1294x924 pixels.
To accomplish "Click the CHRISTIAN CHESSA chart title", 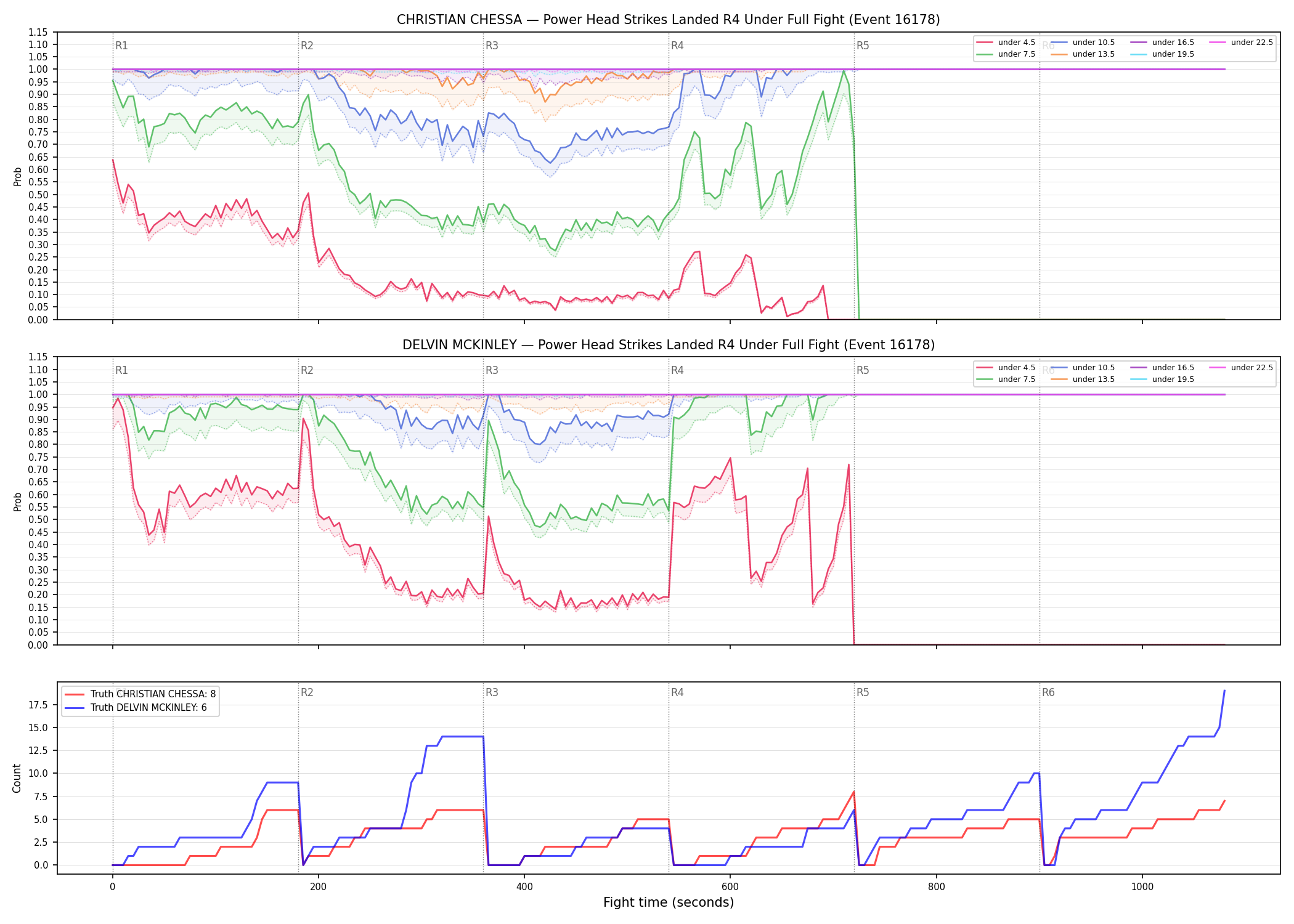I will tap(668, 20).
